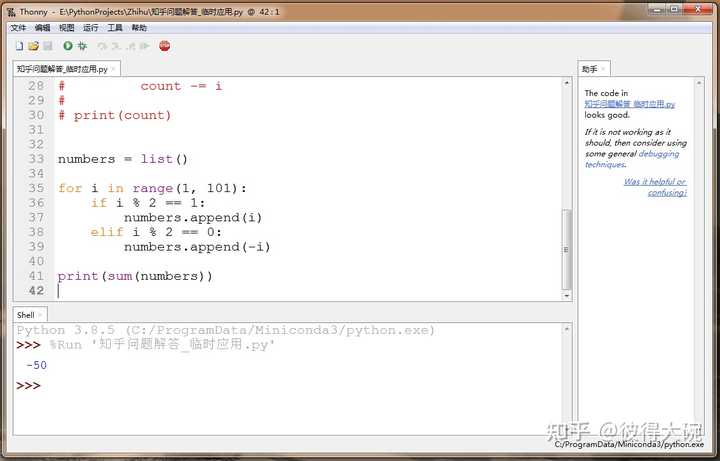Click line number 33 in the gutter
Viewport: 720px width, 461px height.
coord(36,159)
